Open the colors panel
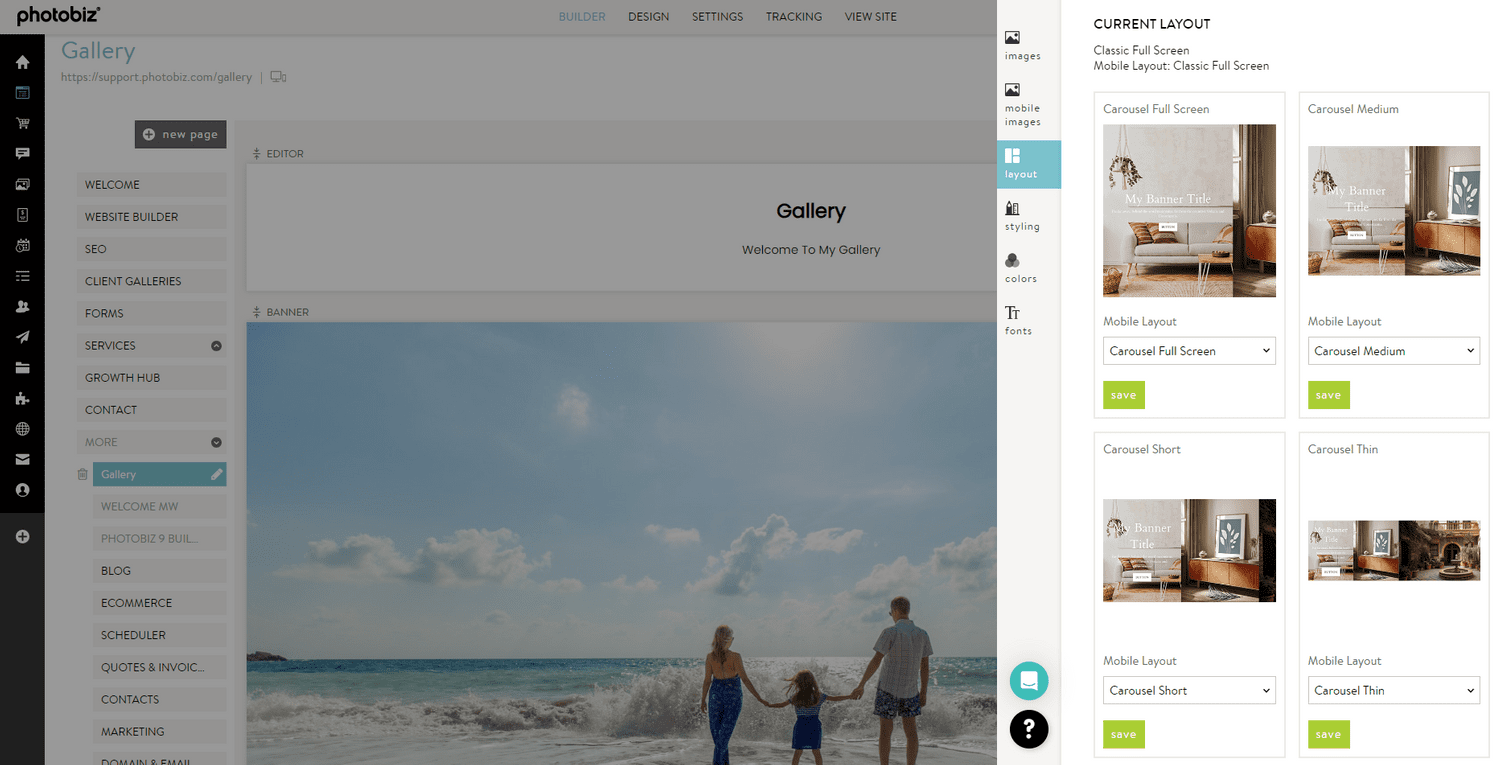The image size is (1500, 765). [x=1022, y=268]
